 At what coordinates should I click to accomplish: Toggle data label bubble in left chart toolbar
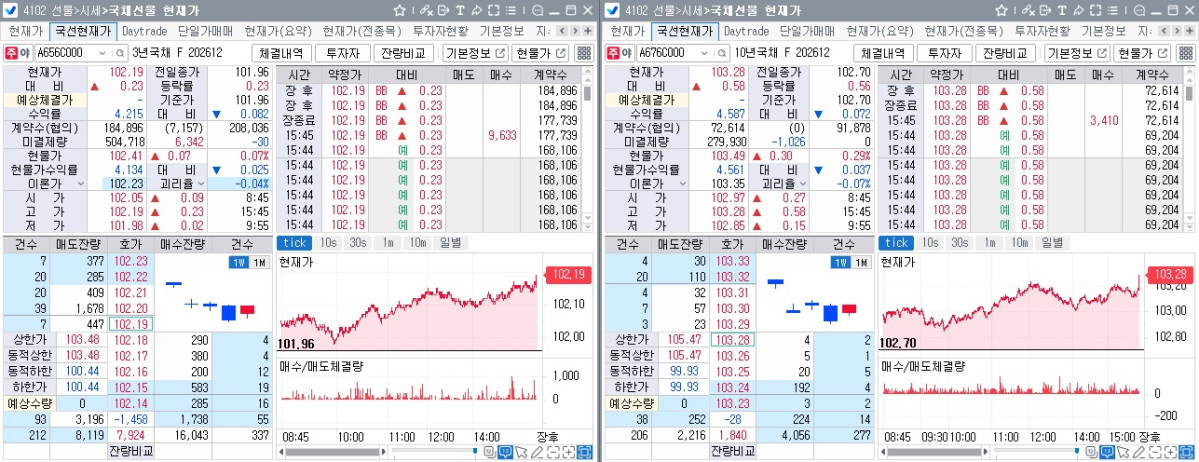[505, 452]
